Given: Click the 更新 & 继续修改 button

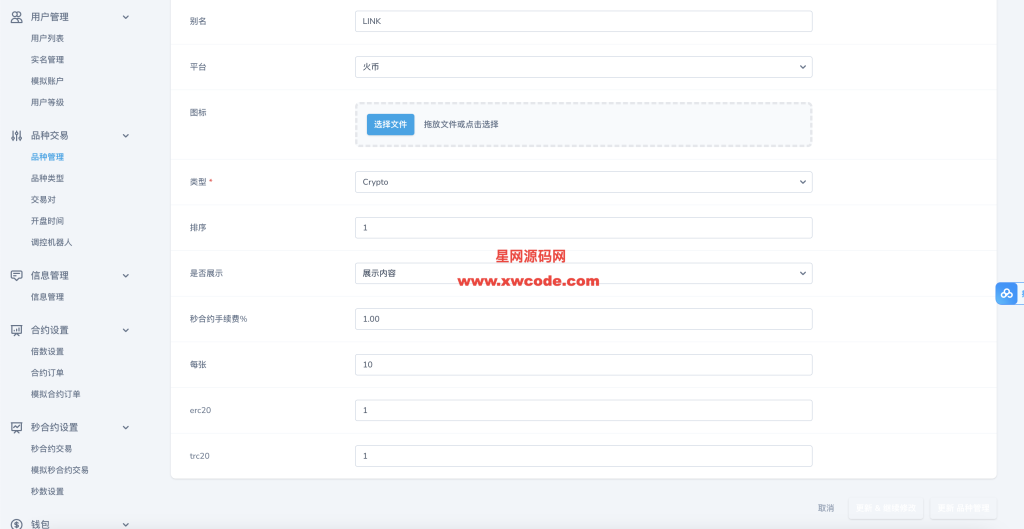Looking at the screenshot, I should pyautogui.click(x=885, y=508).
